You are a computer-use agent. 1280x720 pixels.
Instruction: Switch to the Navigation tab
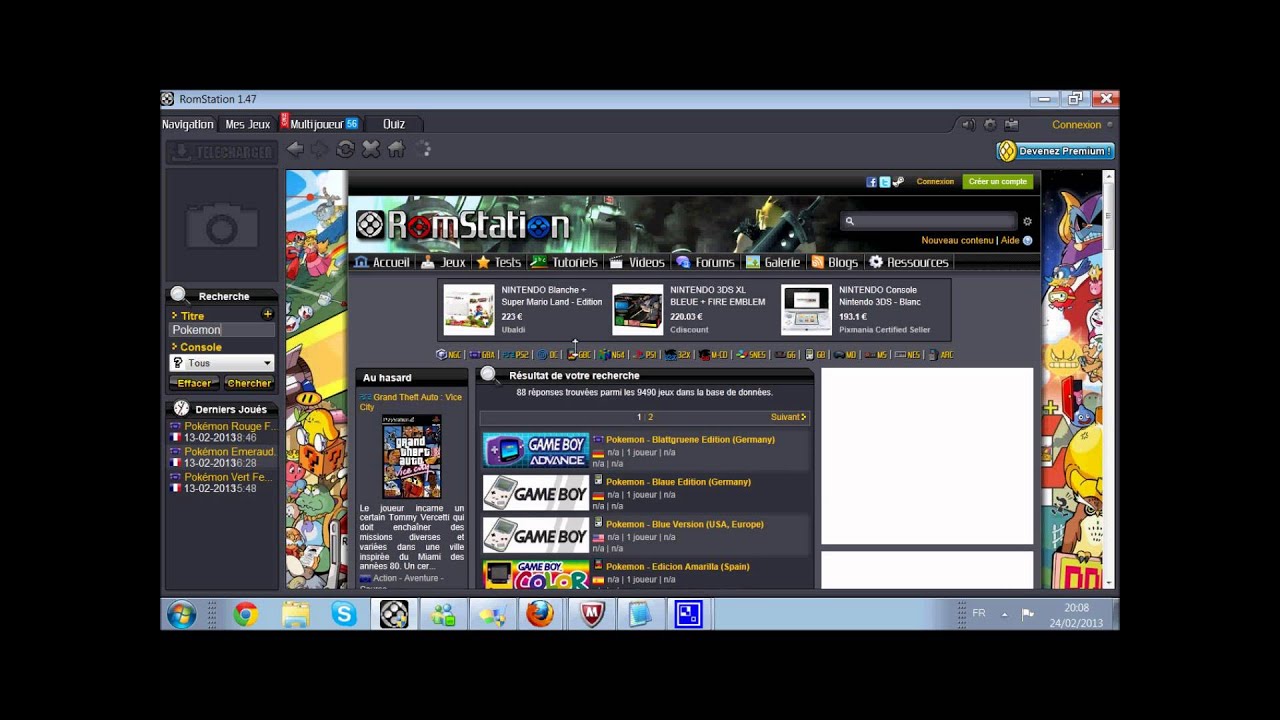[x=188, y=124]
